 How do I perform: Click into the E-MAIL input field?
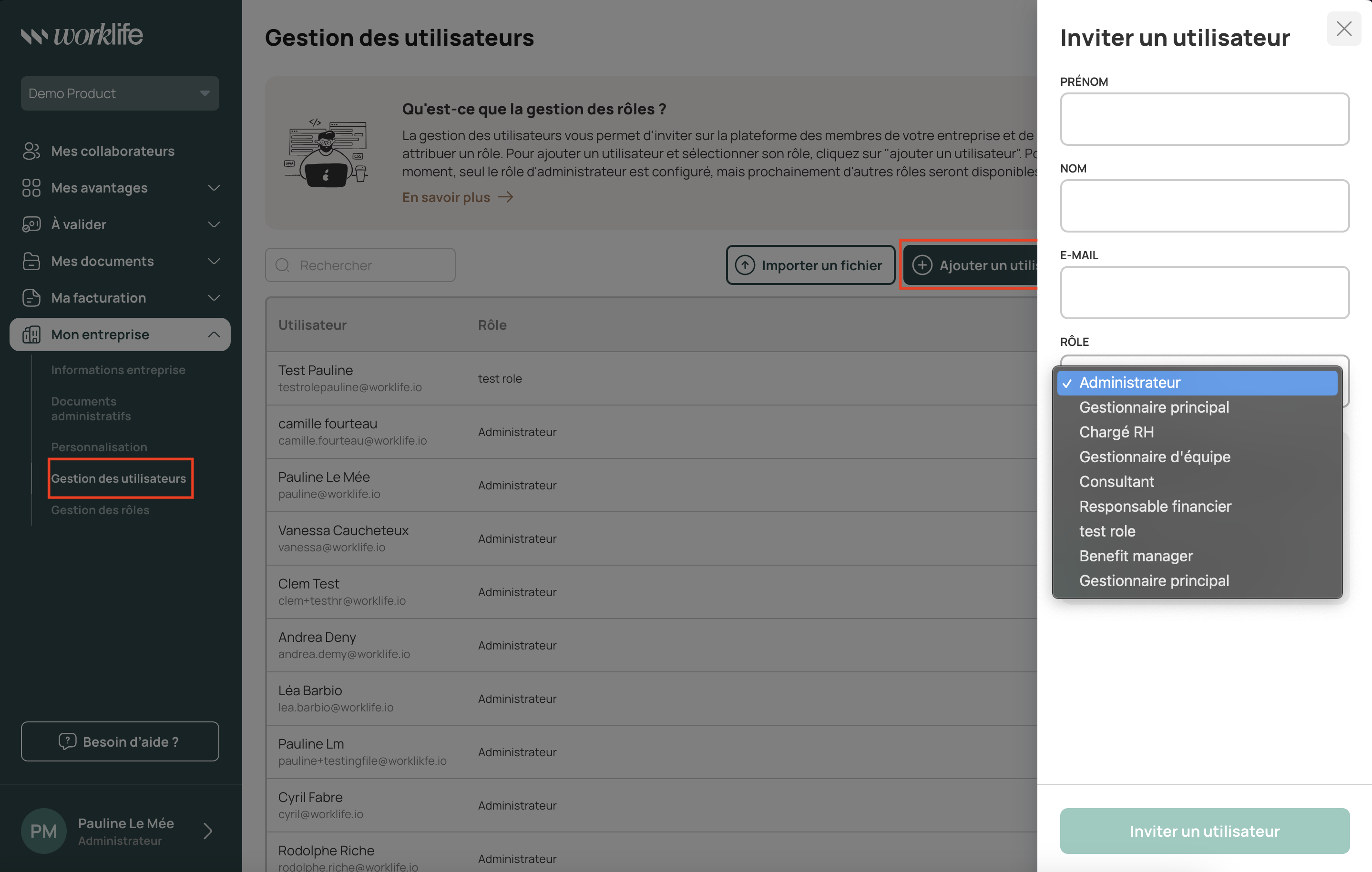(x=1204, y=293)
